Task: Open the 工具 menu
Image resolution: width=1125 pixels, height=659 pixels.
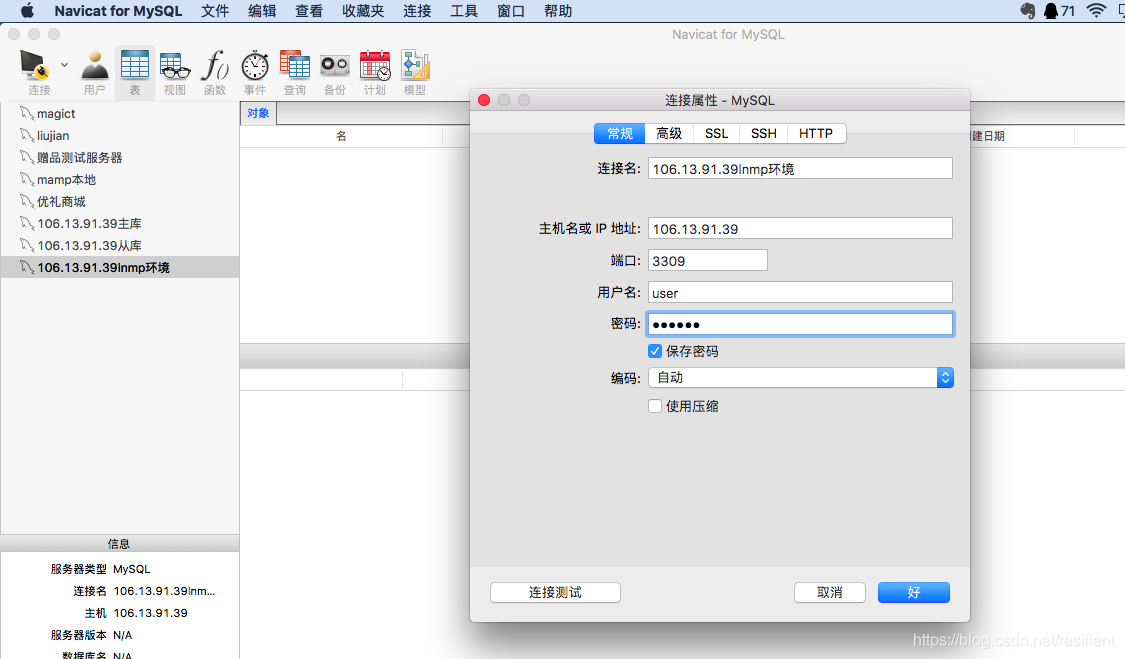Action: pos(463,11)
